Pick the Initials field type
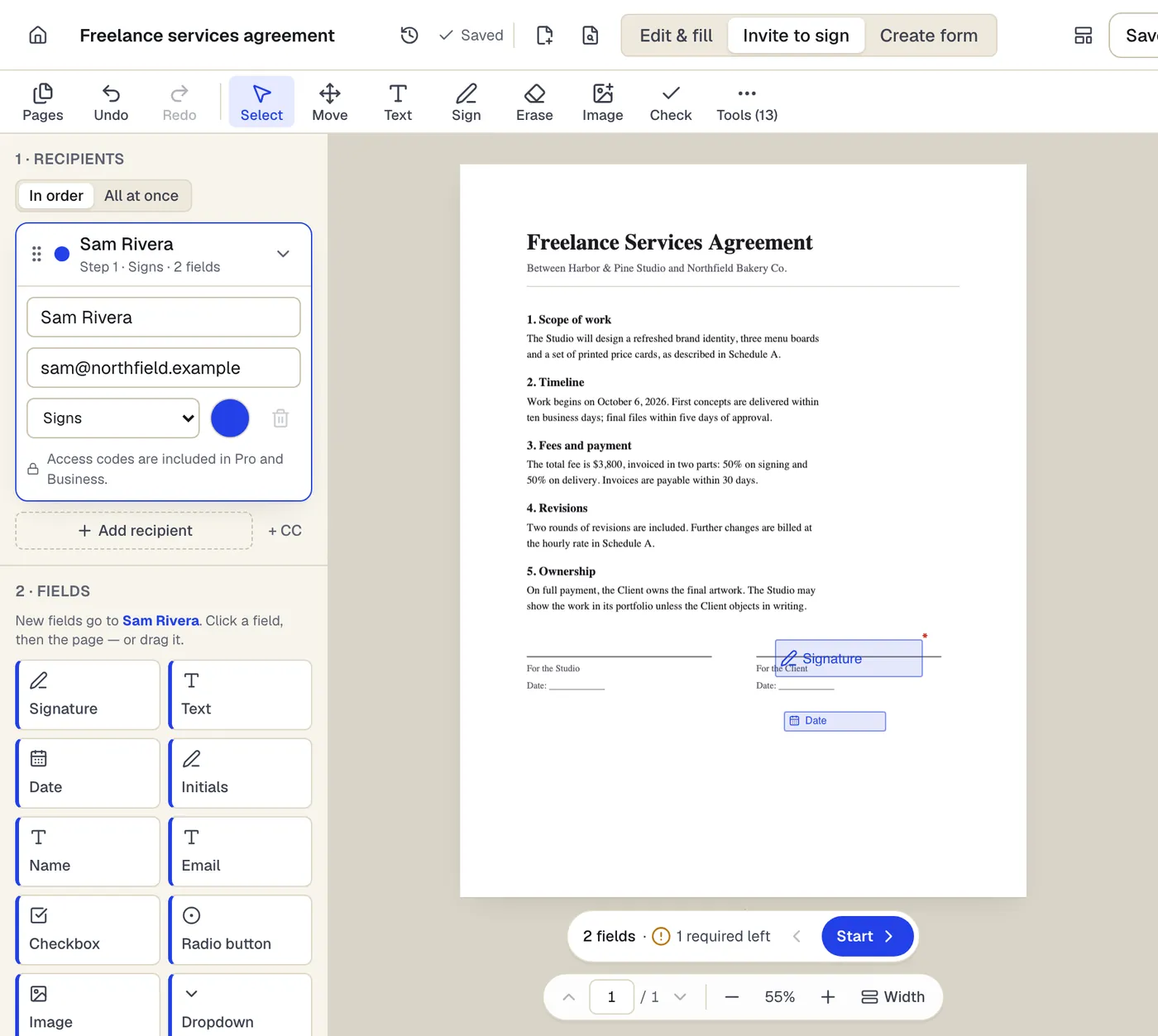The height and width of the screenshot is (1036, 1158). tap(240, 773)
